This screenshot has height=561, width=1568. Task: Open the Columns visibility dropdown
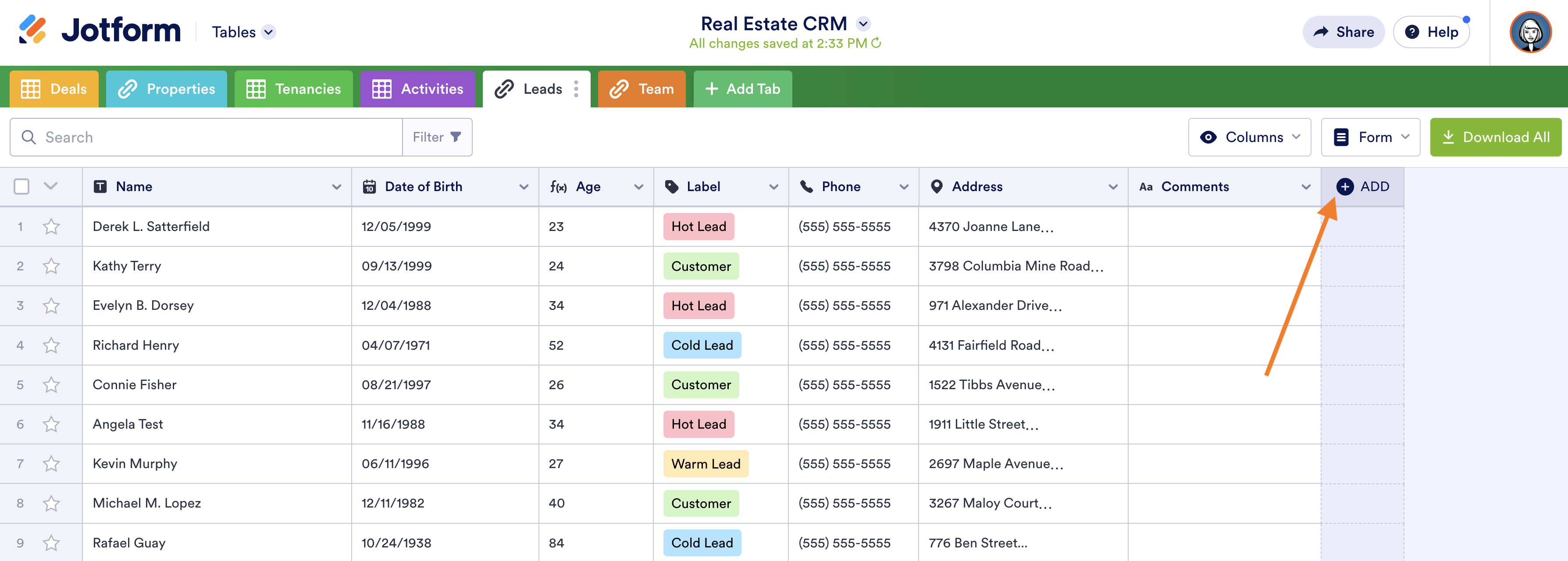(x=1249, y=138)
